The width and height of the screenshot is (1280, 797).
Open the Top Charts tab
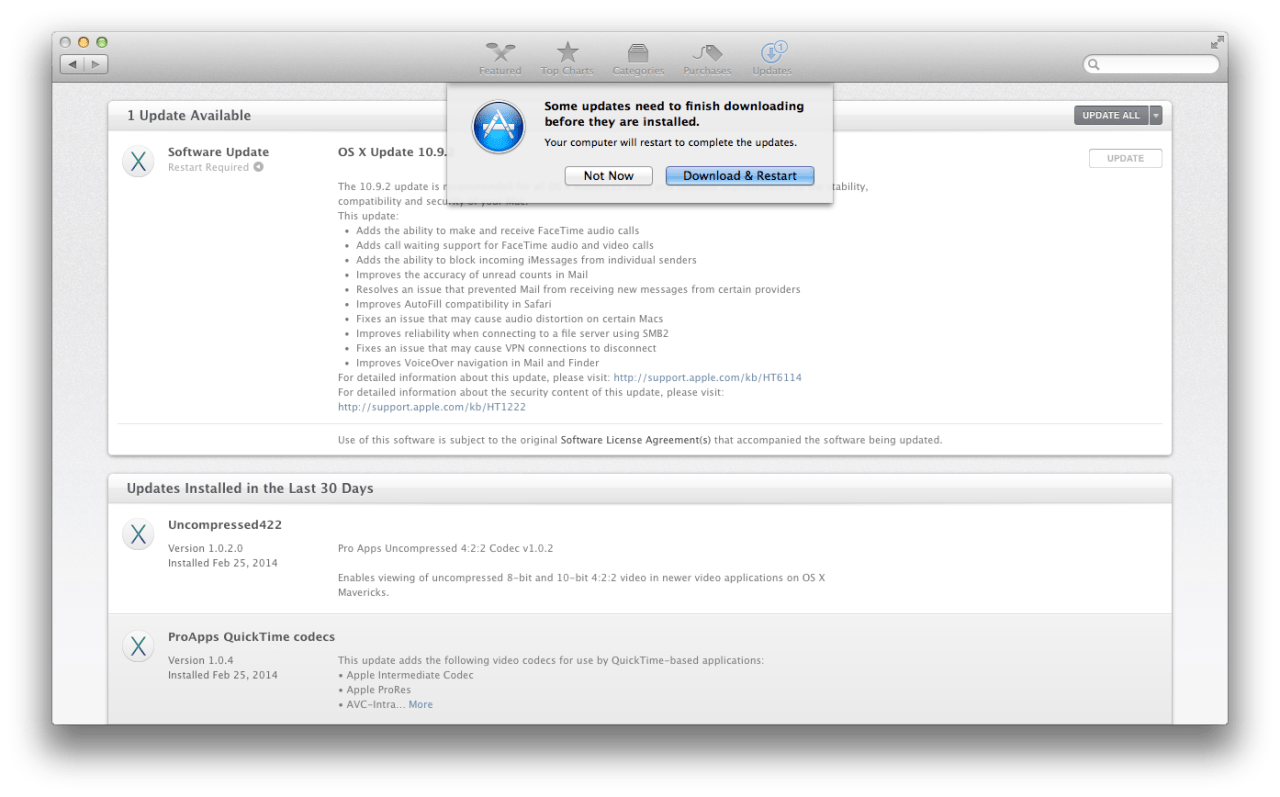[567, 58]
